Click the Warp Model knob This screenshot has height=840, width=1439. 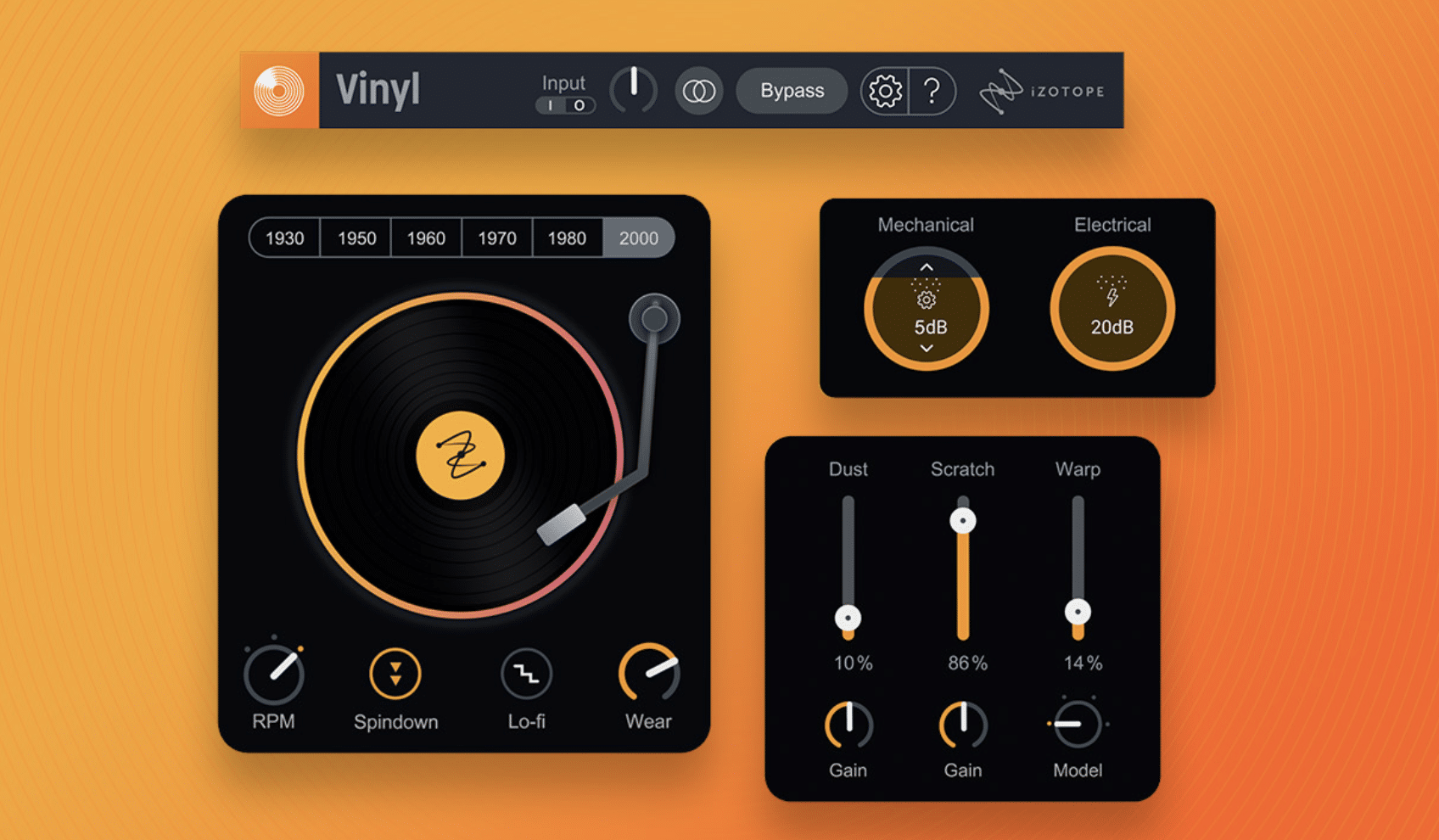pos(1078,724)
